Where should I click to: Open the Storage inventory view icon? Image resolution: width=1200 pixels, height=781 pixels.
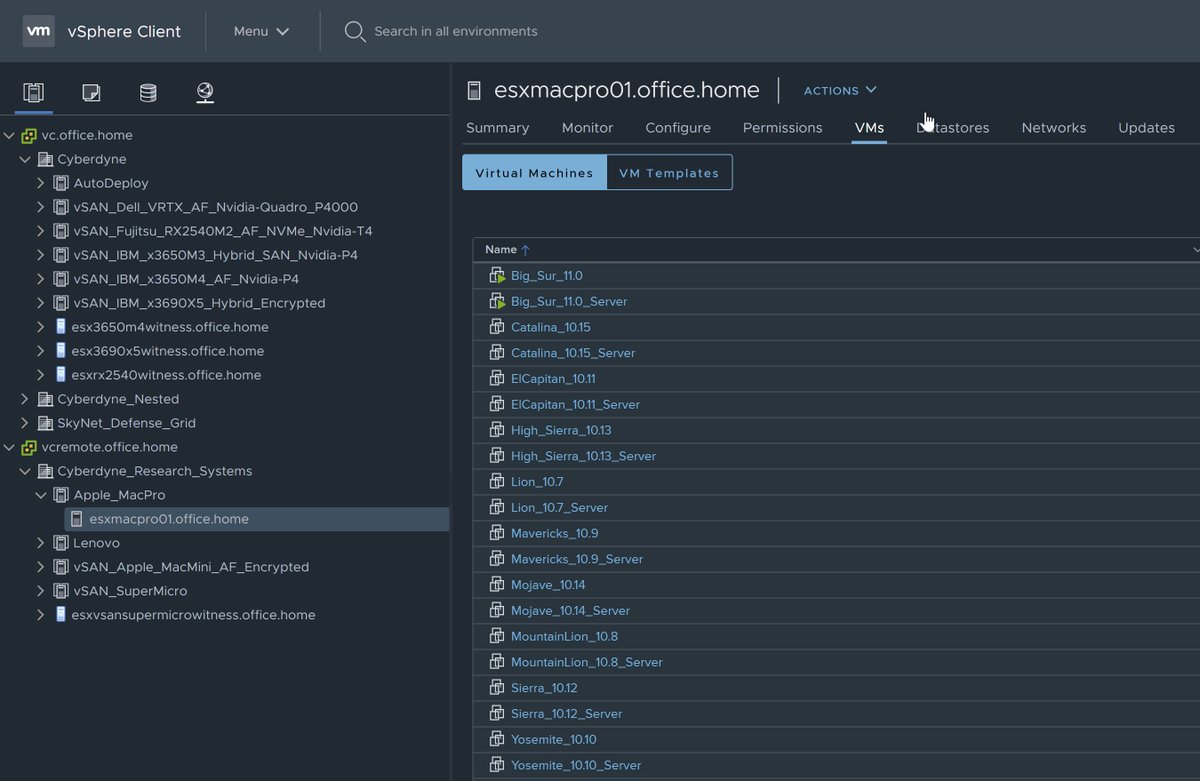pyautogui.click(x=148, y=93)
